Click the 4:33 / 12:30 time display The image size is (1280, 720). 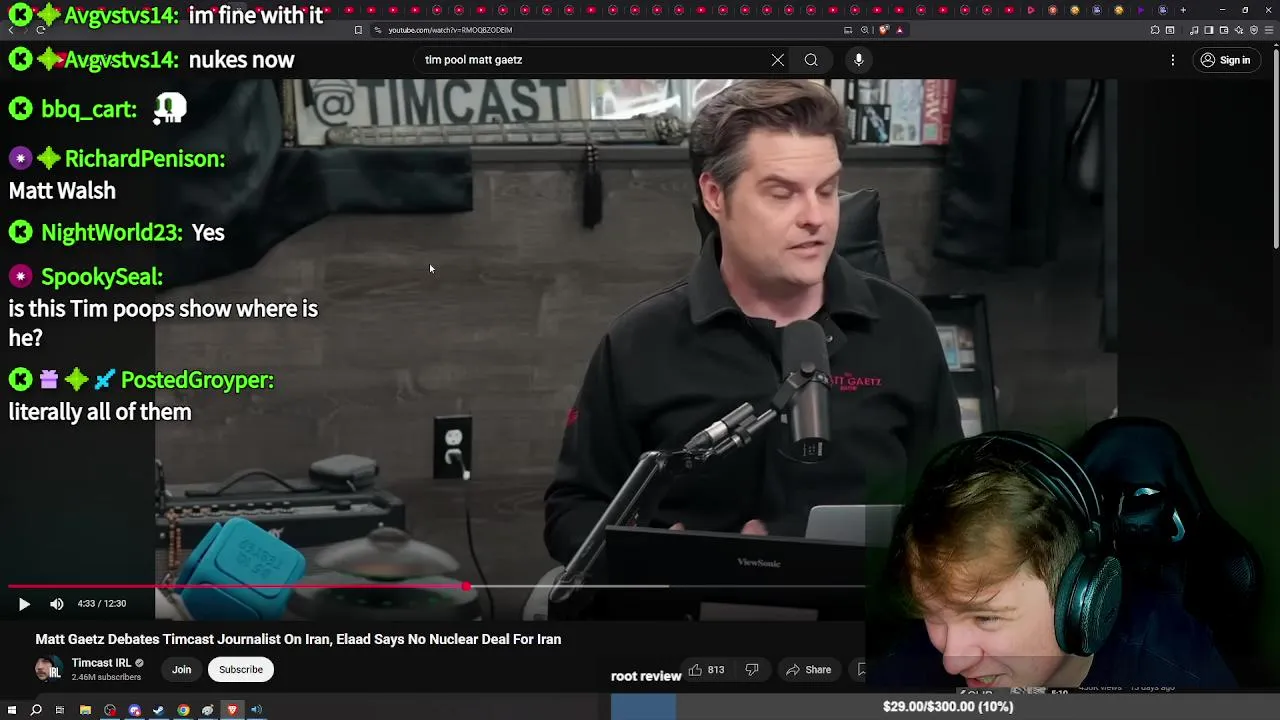[x=102, y=604]
